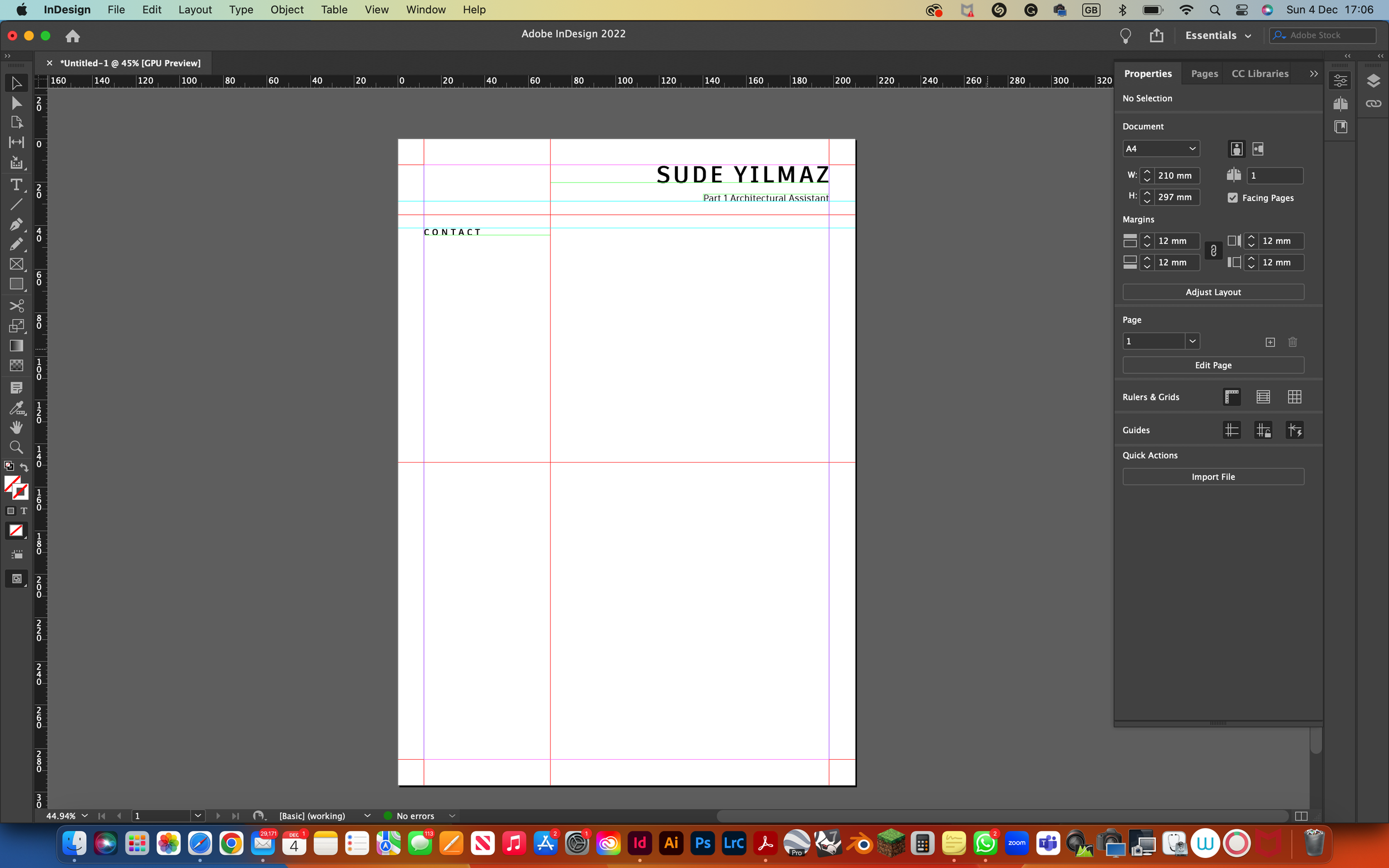
Task: Open the No errors preflight menu
Action: pos(452,816)
